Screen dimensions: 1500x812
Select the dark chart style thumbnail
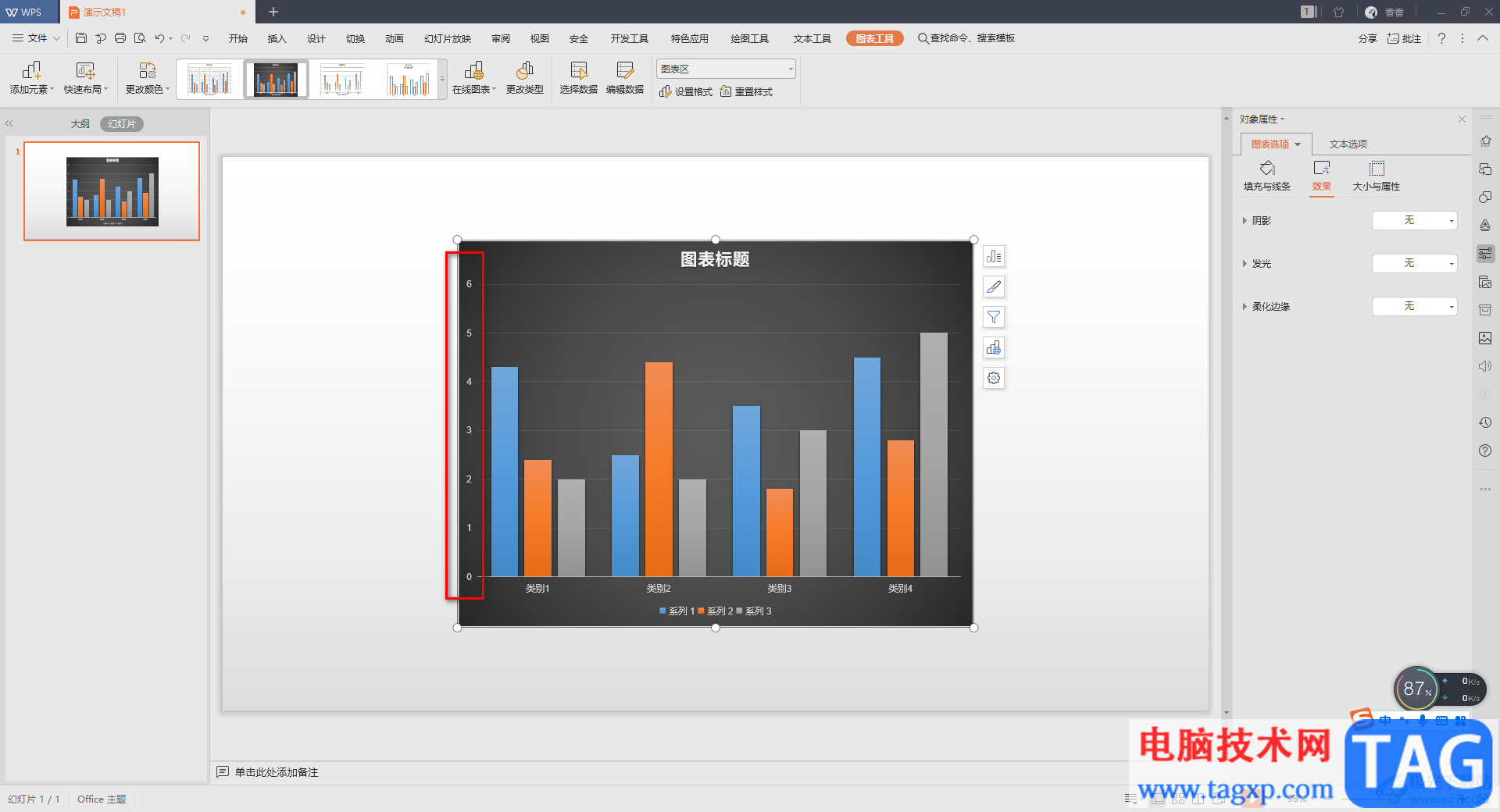(276, 80)
